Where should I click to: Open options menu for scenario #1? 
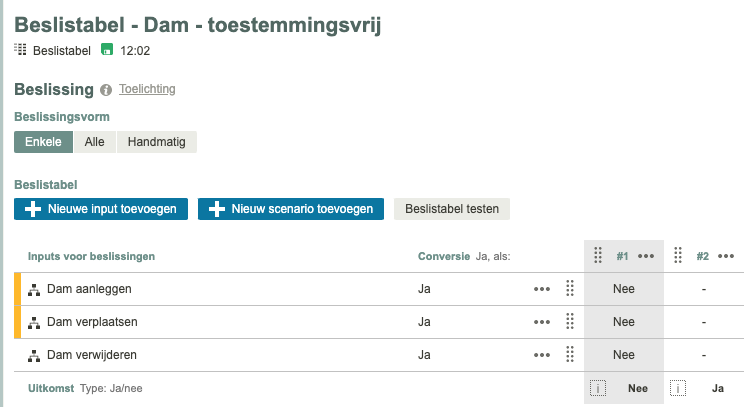coord(646,256)
